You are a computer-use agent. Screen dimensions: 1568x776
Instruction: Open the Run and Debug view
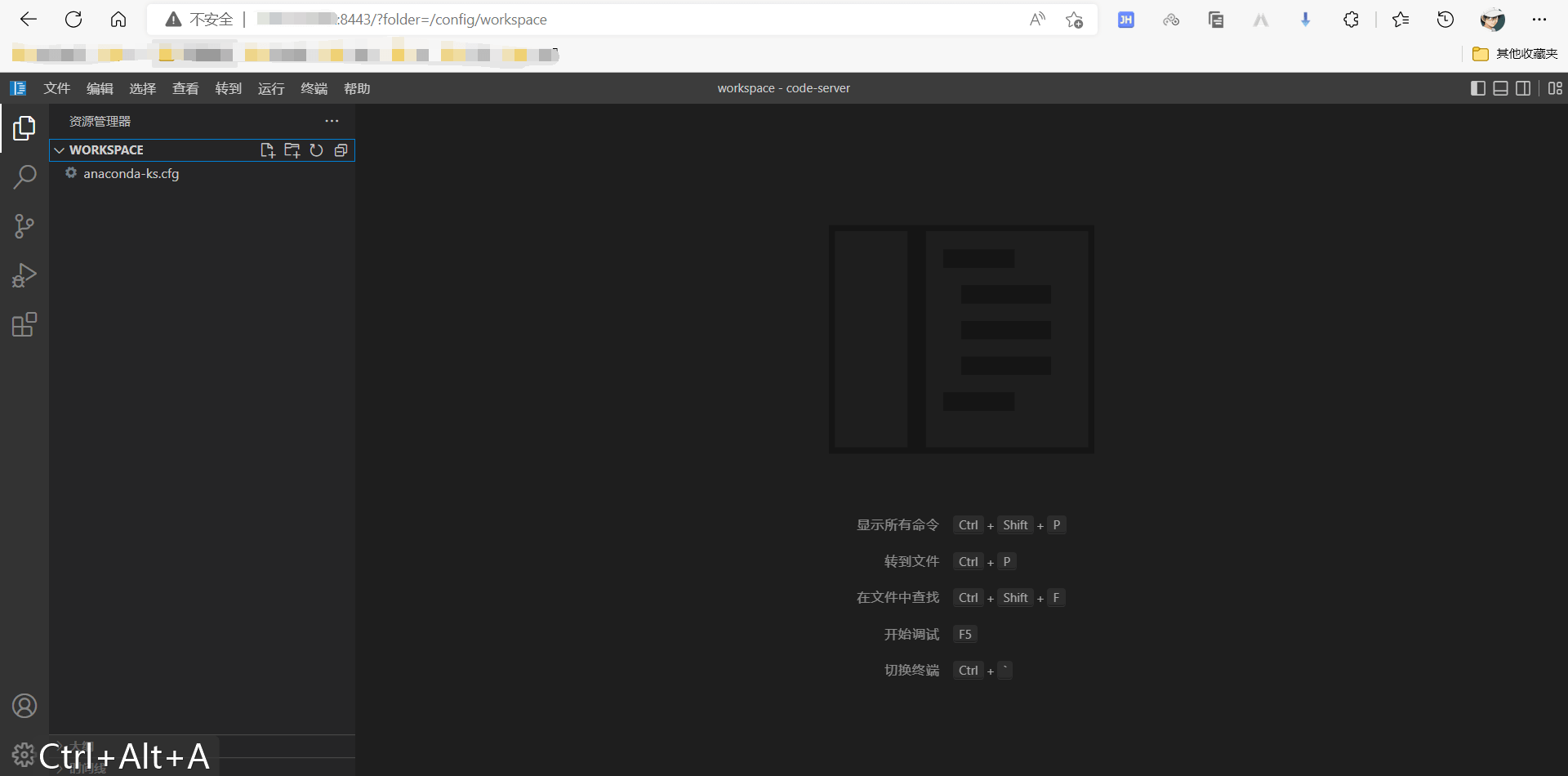[24, 276]
